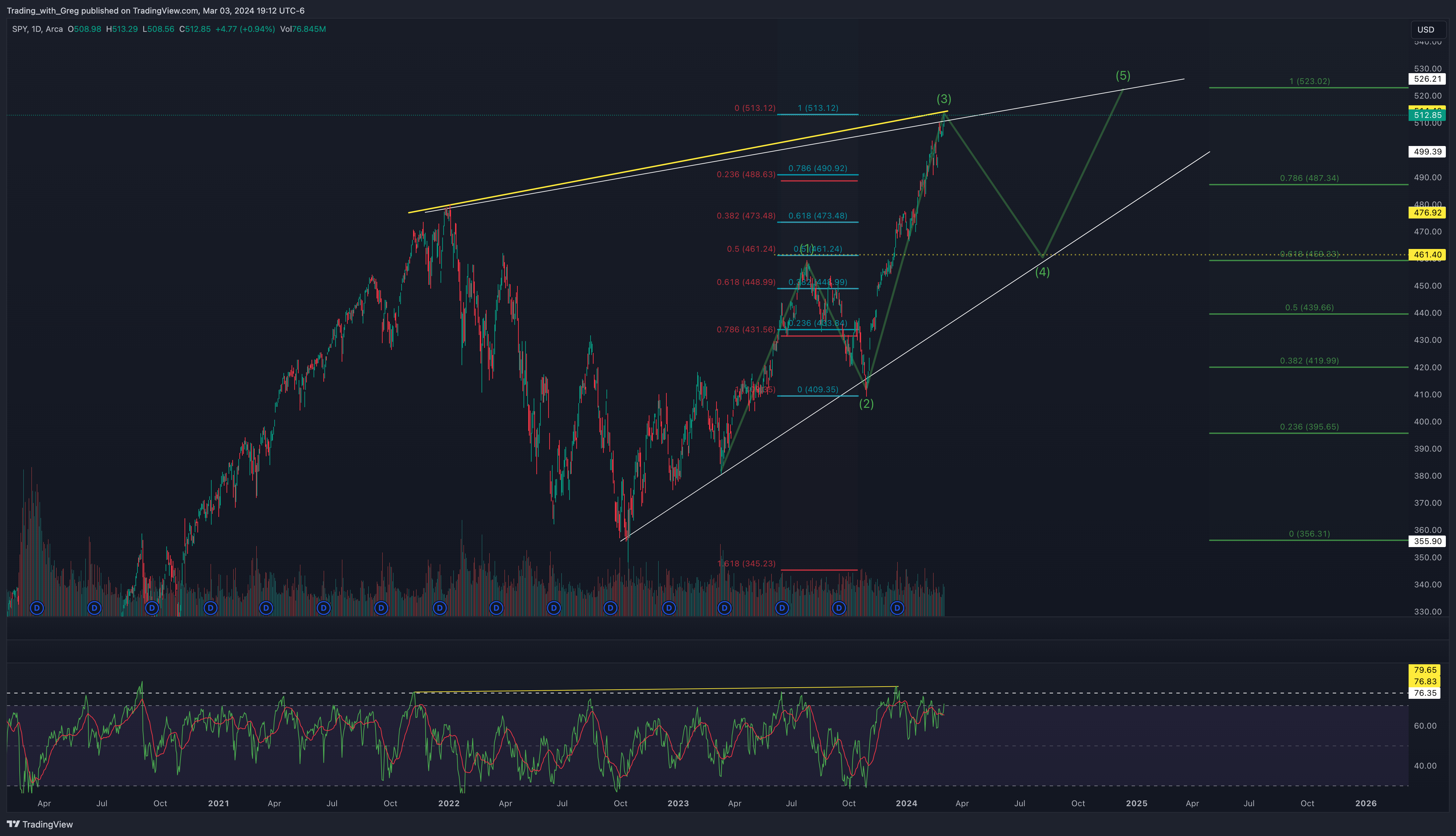Click the 60.00 RSI axis label
1456x836 pixels.
point(1425,726)
